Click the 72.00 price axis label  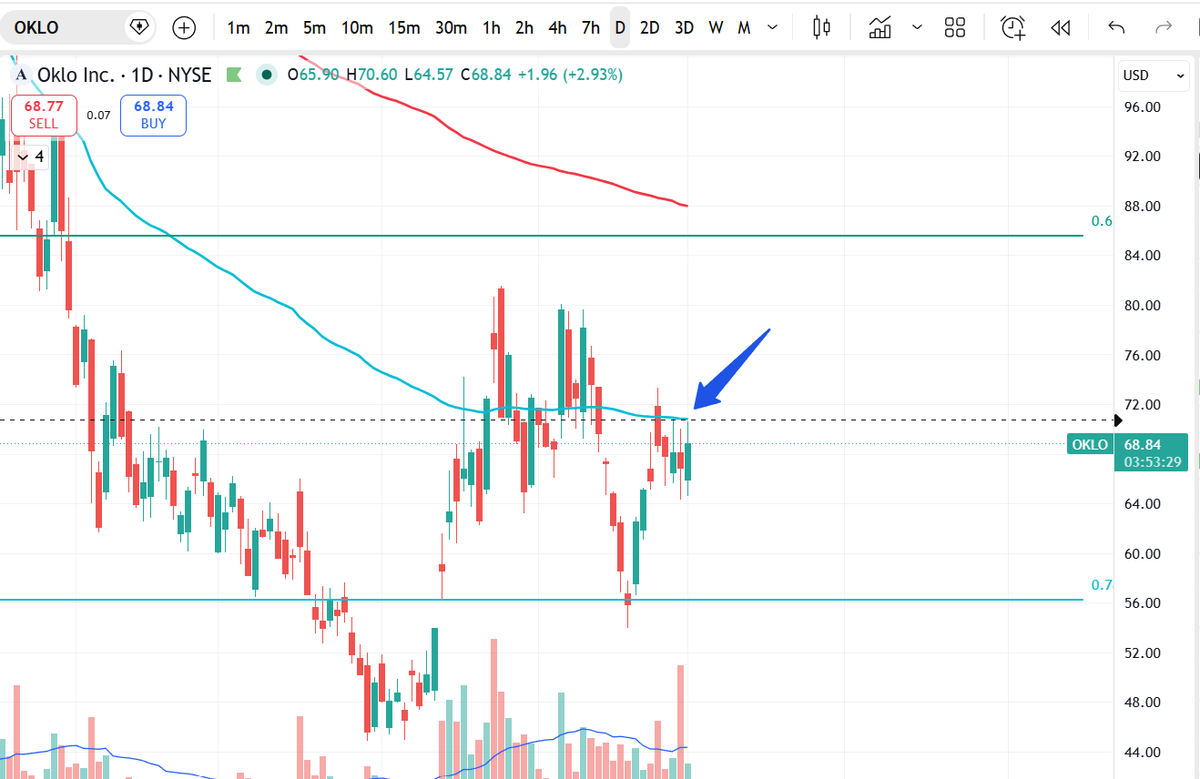pos(1140,404)
